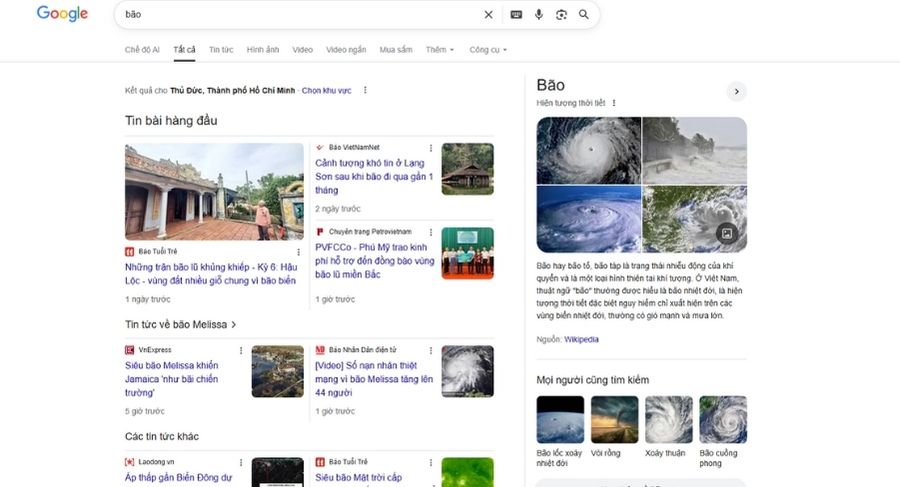Image resolution: width=900 pixels, height=487 pixels.
Task: Open article Cảnh tượng khó tin ở Lạng Sơn
Action: 374,176
